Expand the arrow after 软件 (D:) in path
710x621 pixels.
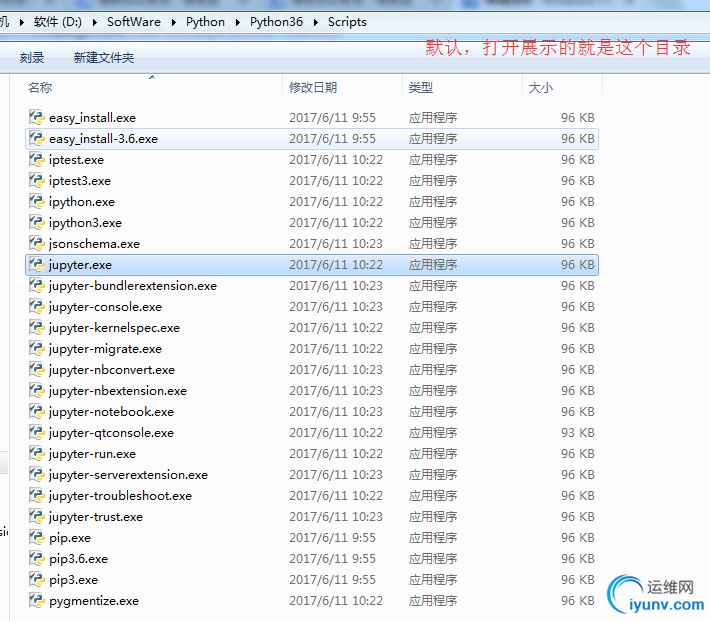pos(95,22)
